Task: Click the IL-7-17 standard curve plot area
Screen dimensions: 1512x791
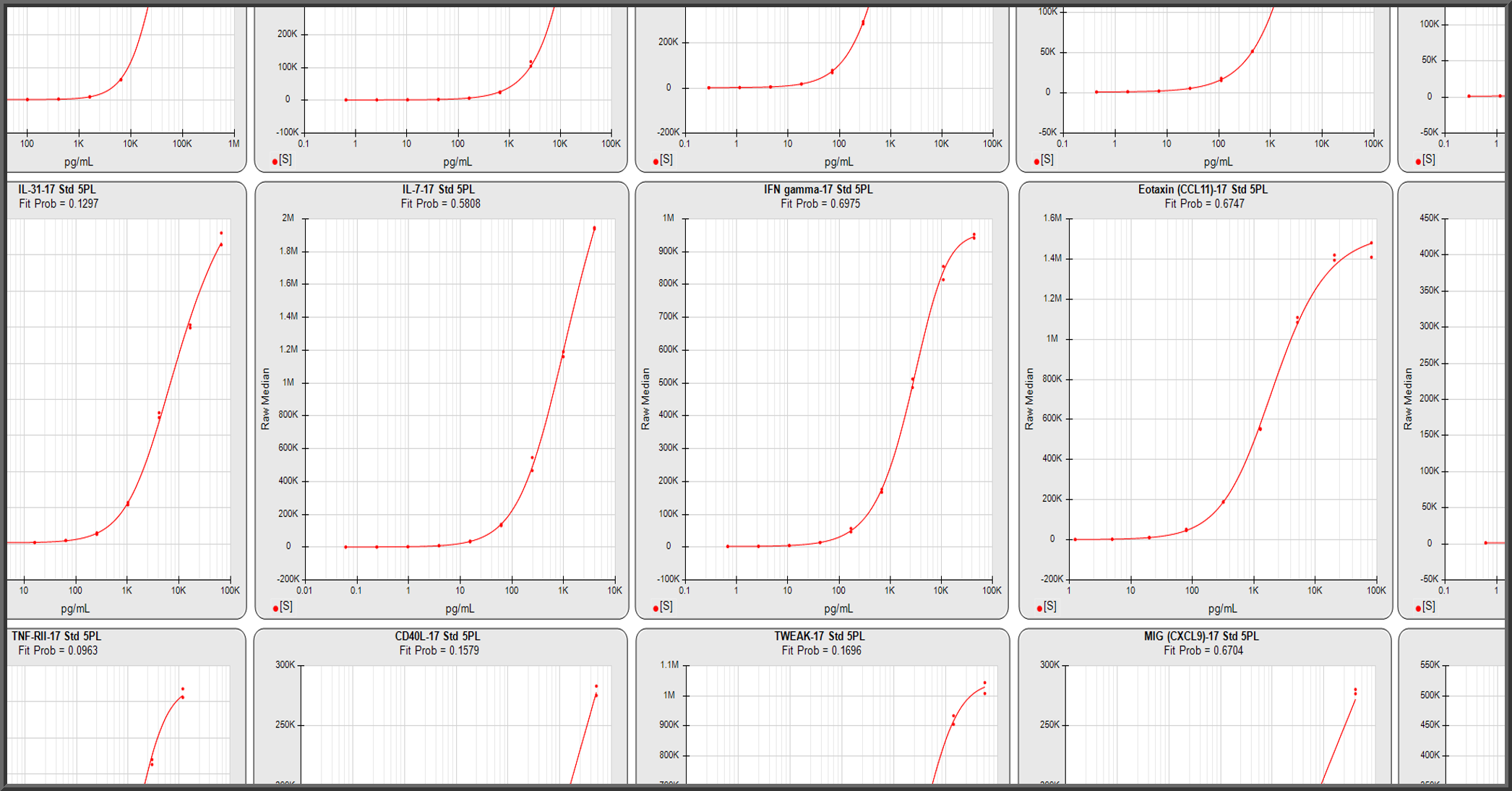Action: click(460, 398)
